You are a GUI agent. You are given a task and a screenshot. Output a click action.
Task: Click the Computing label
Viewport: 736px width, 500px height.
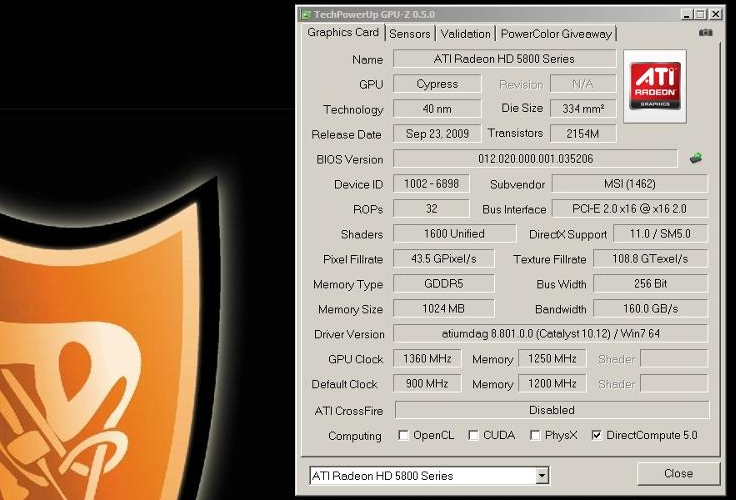[x=355, y=436]
